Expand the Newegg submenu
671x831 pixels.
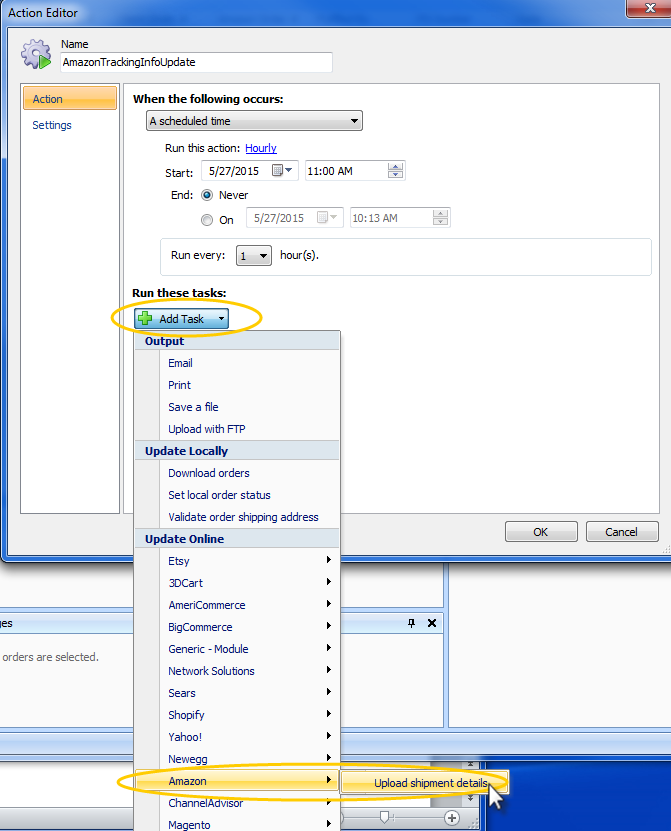[237, 759]
